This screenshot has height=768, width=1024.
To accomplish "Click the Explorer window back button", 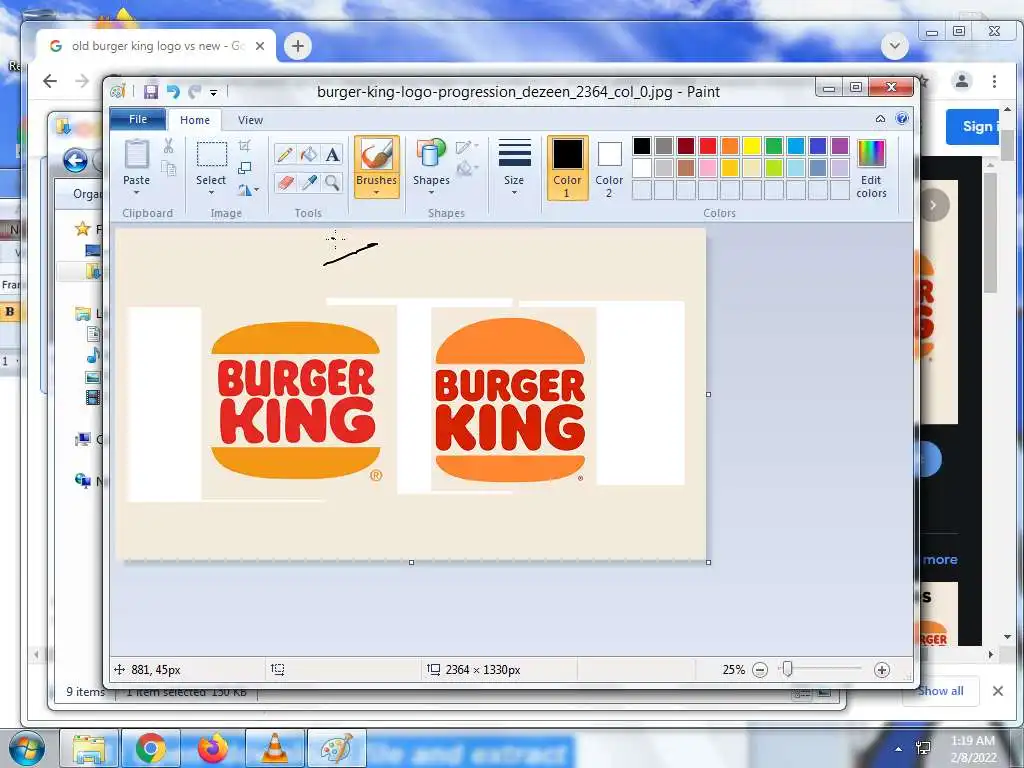I will click(75, 160).
